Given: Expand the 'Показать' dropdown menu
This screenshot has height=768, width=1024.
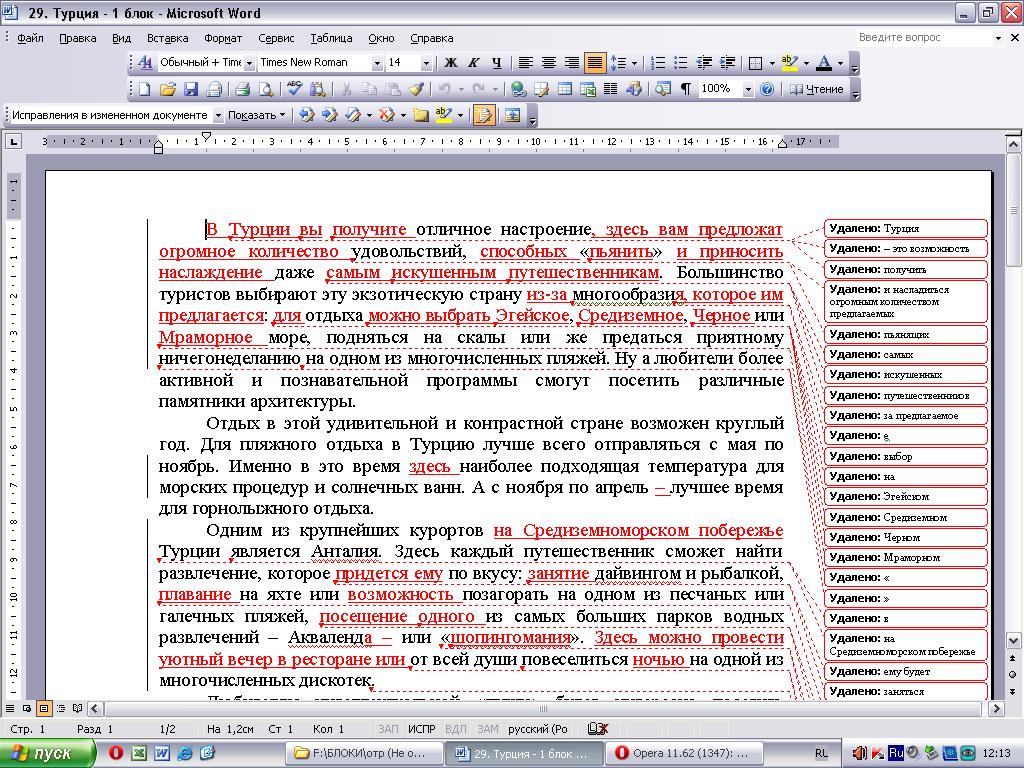Looking at the screenshot, I should (x=257, y=115).
